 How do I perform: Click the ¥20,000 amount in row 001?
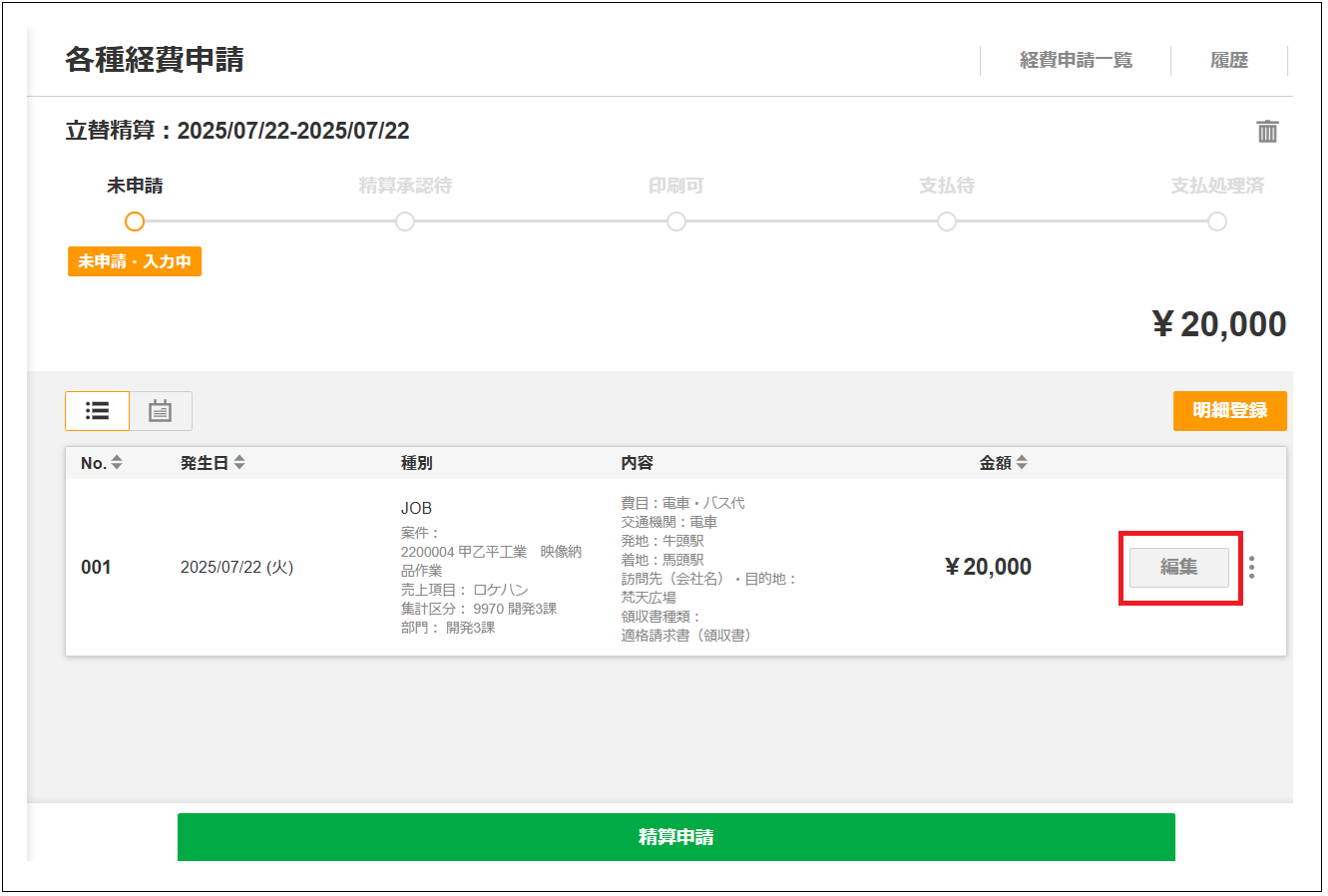tap(988, 568)
